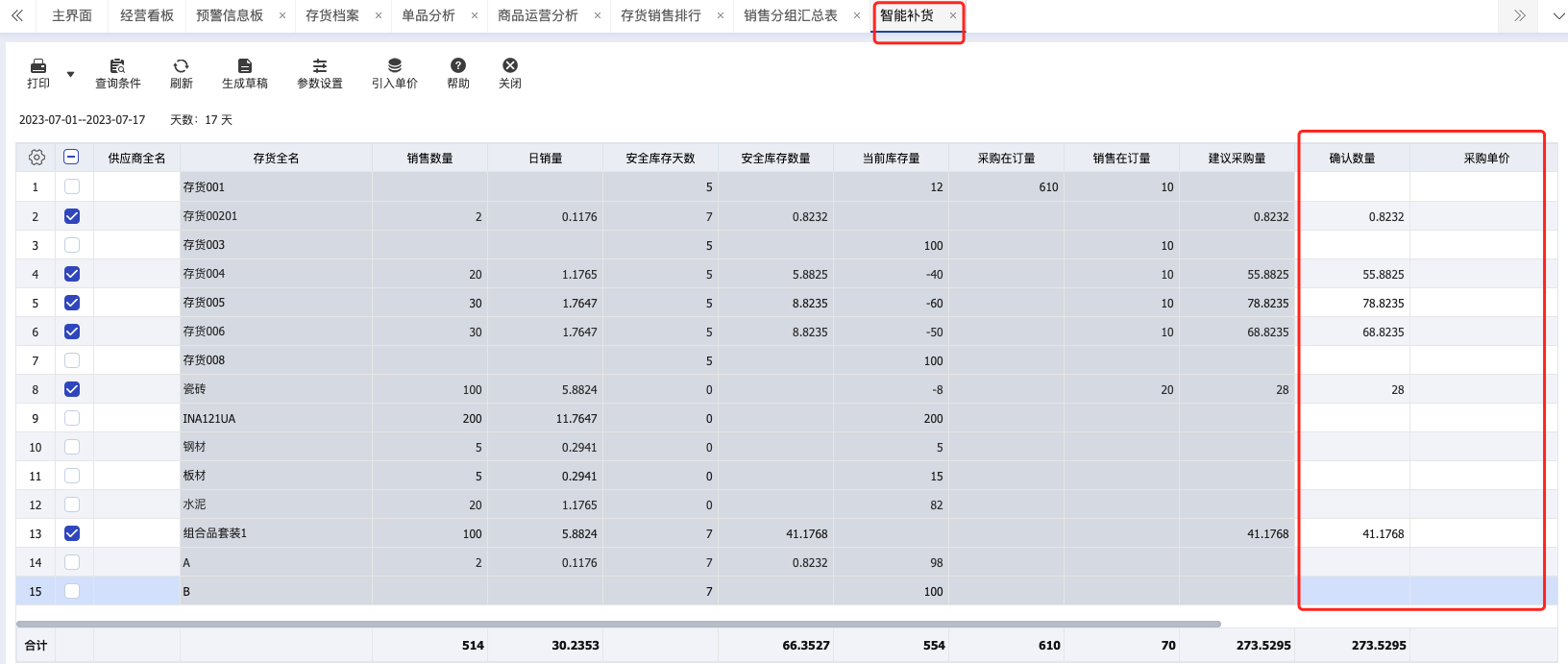Open table column settings gear icon
Screen dimensions: 1568x664
[x=37, y=158]
